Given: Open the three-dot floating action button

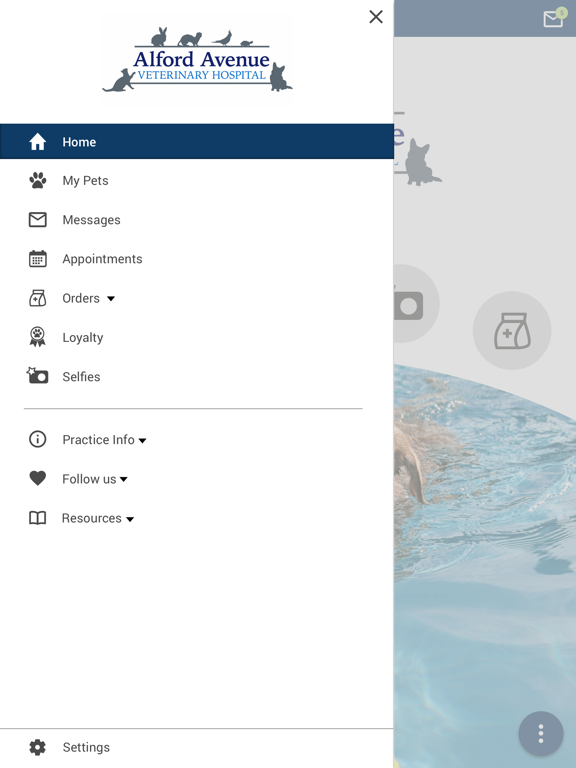Looking at the screenshot, I should [541, 734].
